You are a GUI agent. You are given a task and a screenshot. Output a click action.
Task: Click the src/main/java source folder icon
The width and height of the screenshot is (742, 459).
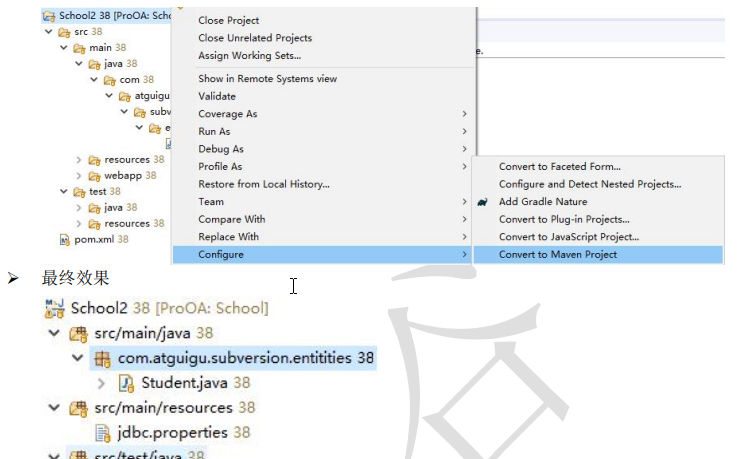78,334
